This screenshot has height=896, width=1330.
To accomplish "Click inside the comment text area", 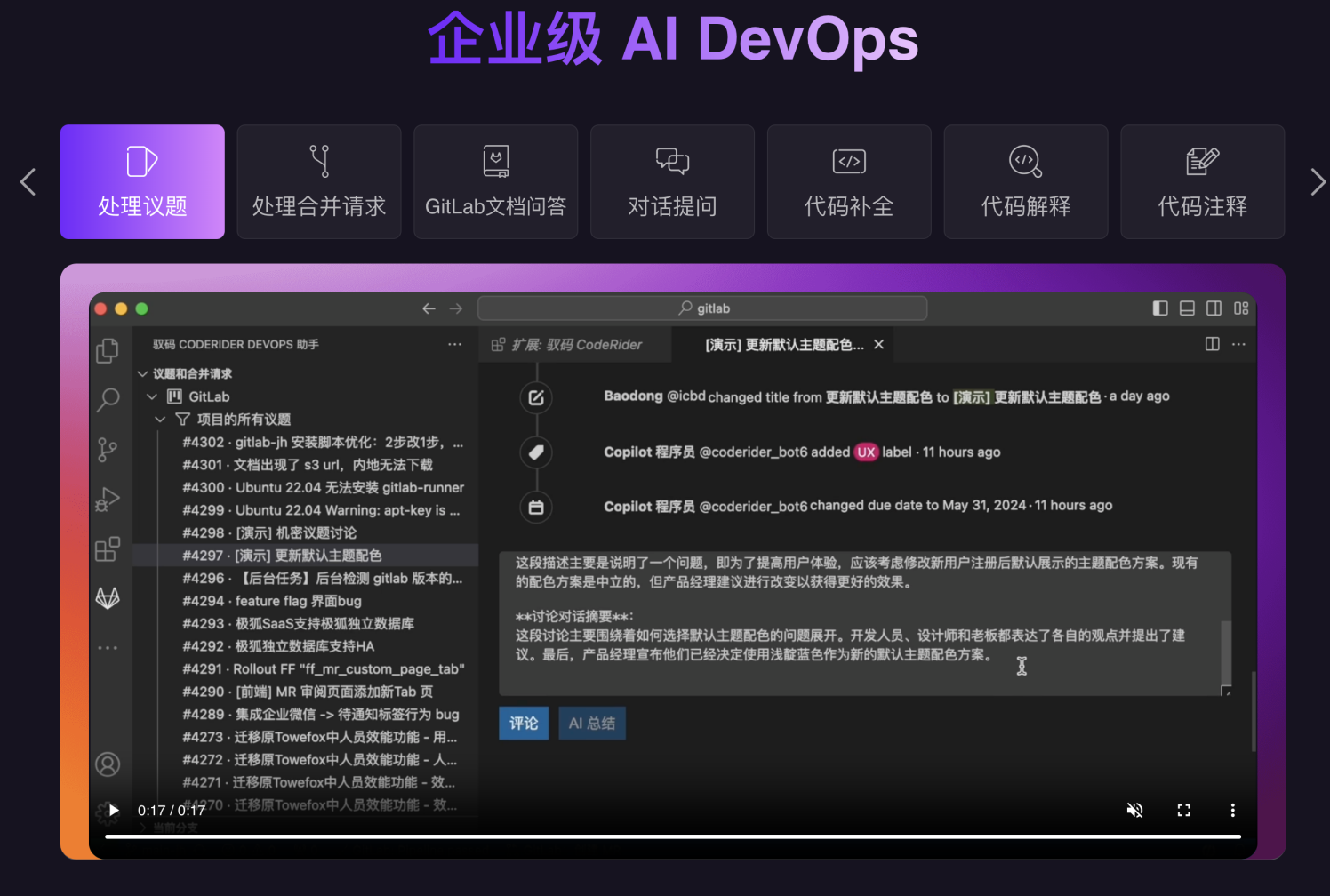I will (x=865, y=623).
